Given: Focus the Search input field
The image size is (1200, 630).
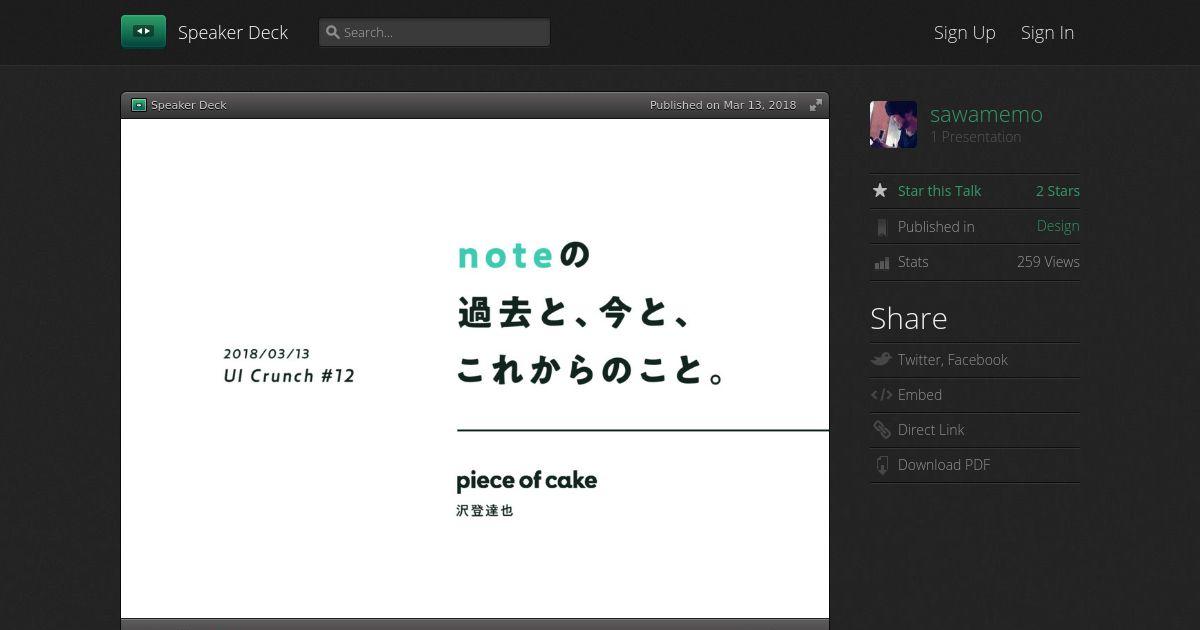Looking at the screenshot, I should pos(434,32).
